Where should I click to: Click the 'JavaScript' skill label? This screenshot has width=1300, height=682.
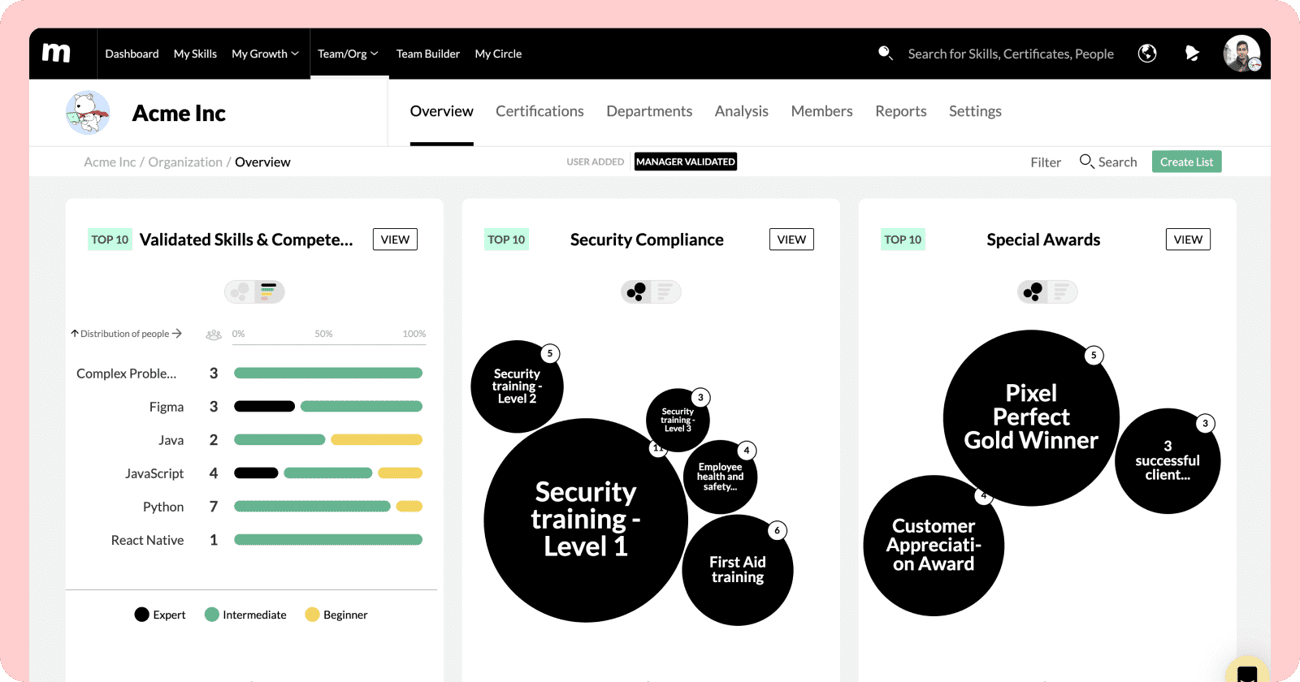(x=154, y=473)
